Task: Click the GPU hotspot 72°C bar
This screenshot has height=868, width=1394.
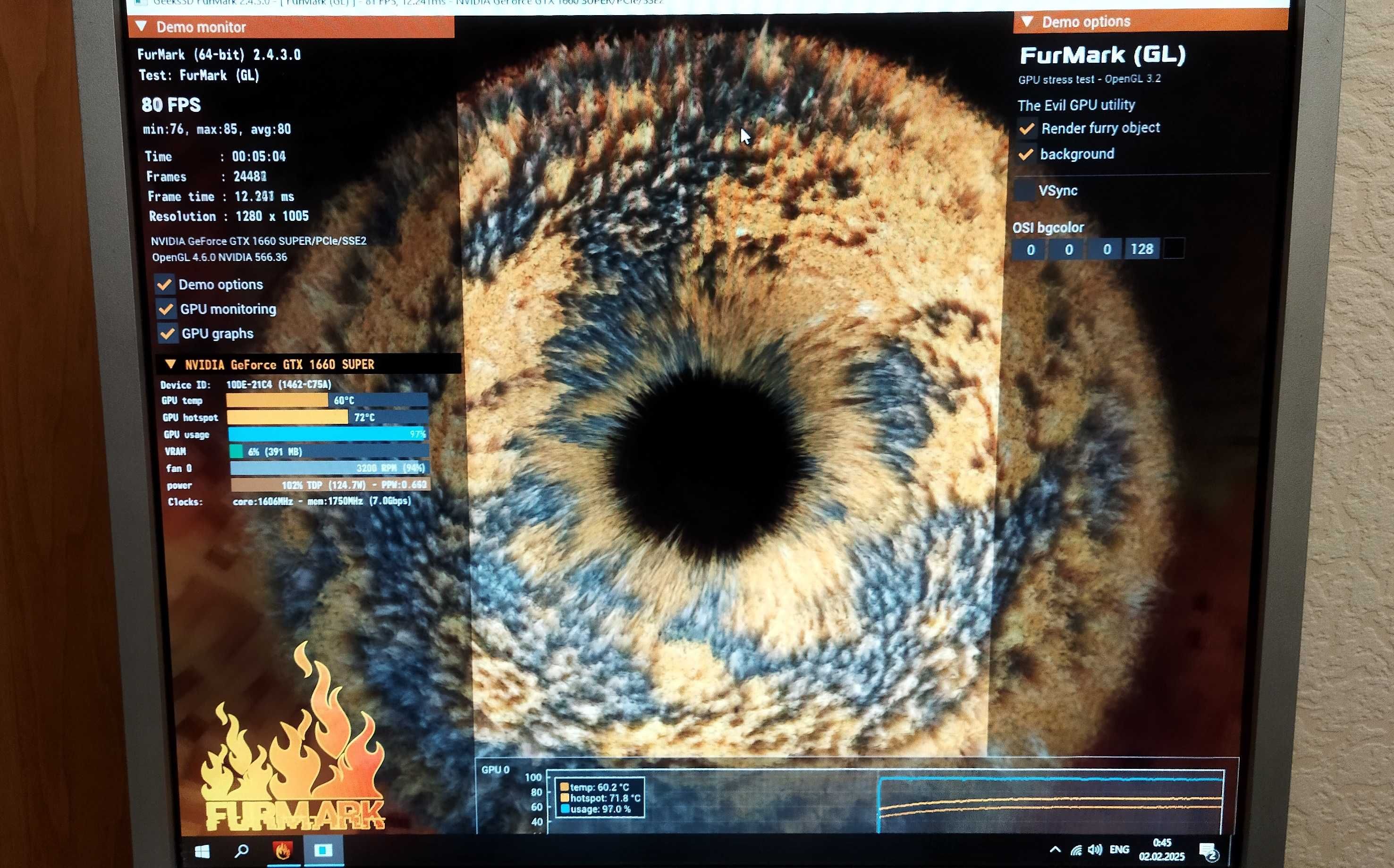Action: [x=328, y=417]
